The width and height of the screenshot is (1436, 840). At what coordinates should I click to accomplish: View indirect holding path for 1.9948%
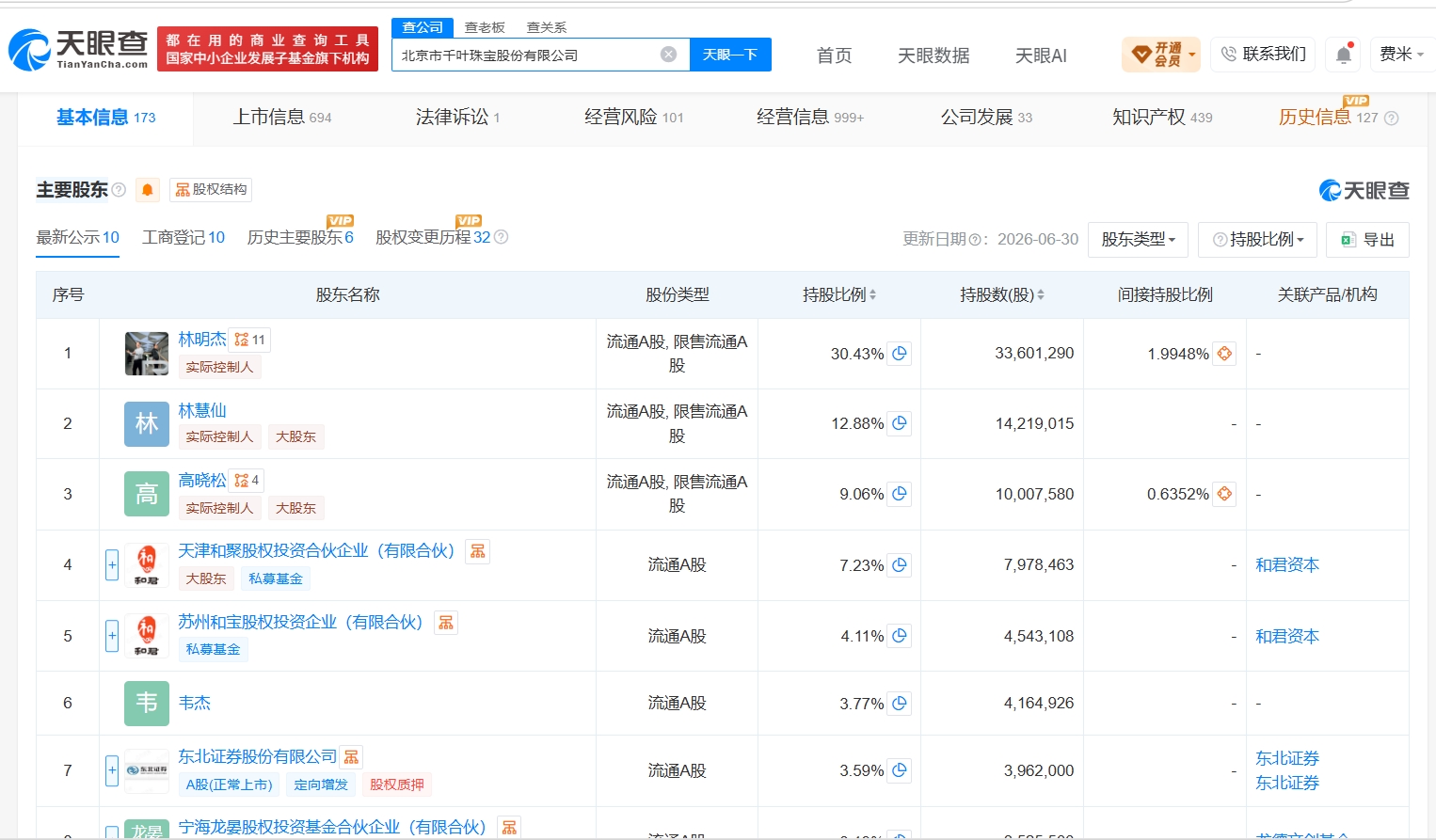pyautogui.click(x=1224, y=354)
